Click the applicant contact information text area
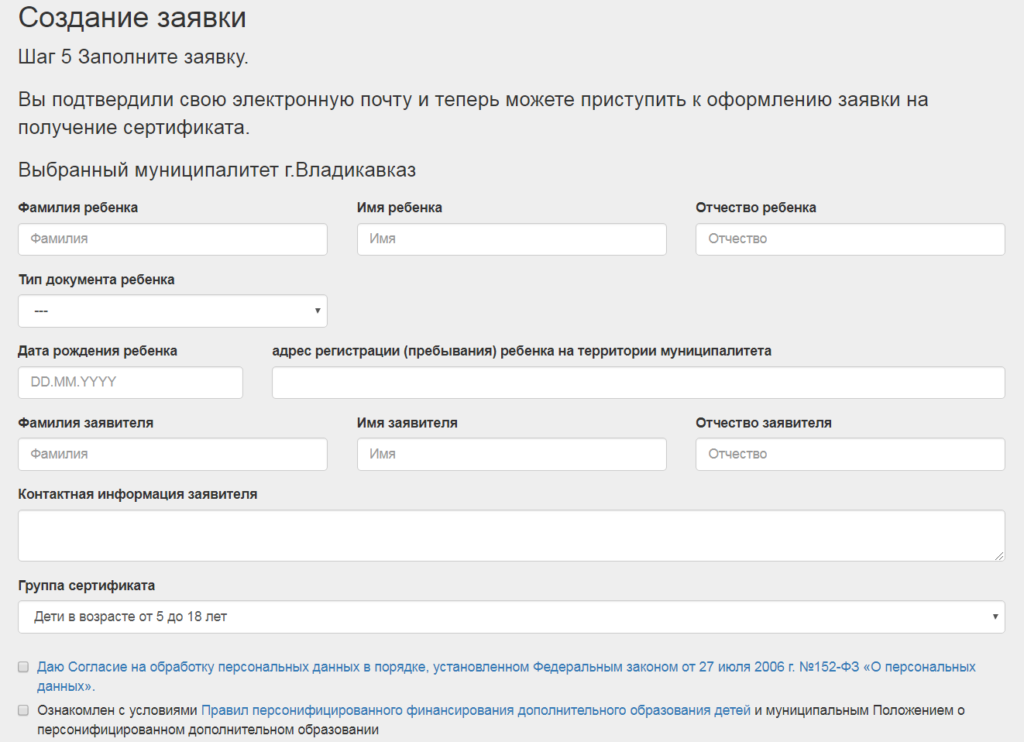 click(511, 535)
